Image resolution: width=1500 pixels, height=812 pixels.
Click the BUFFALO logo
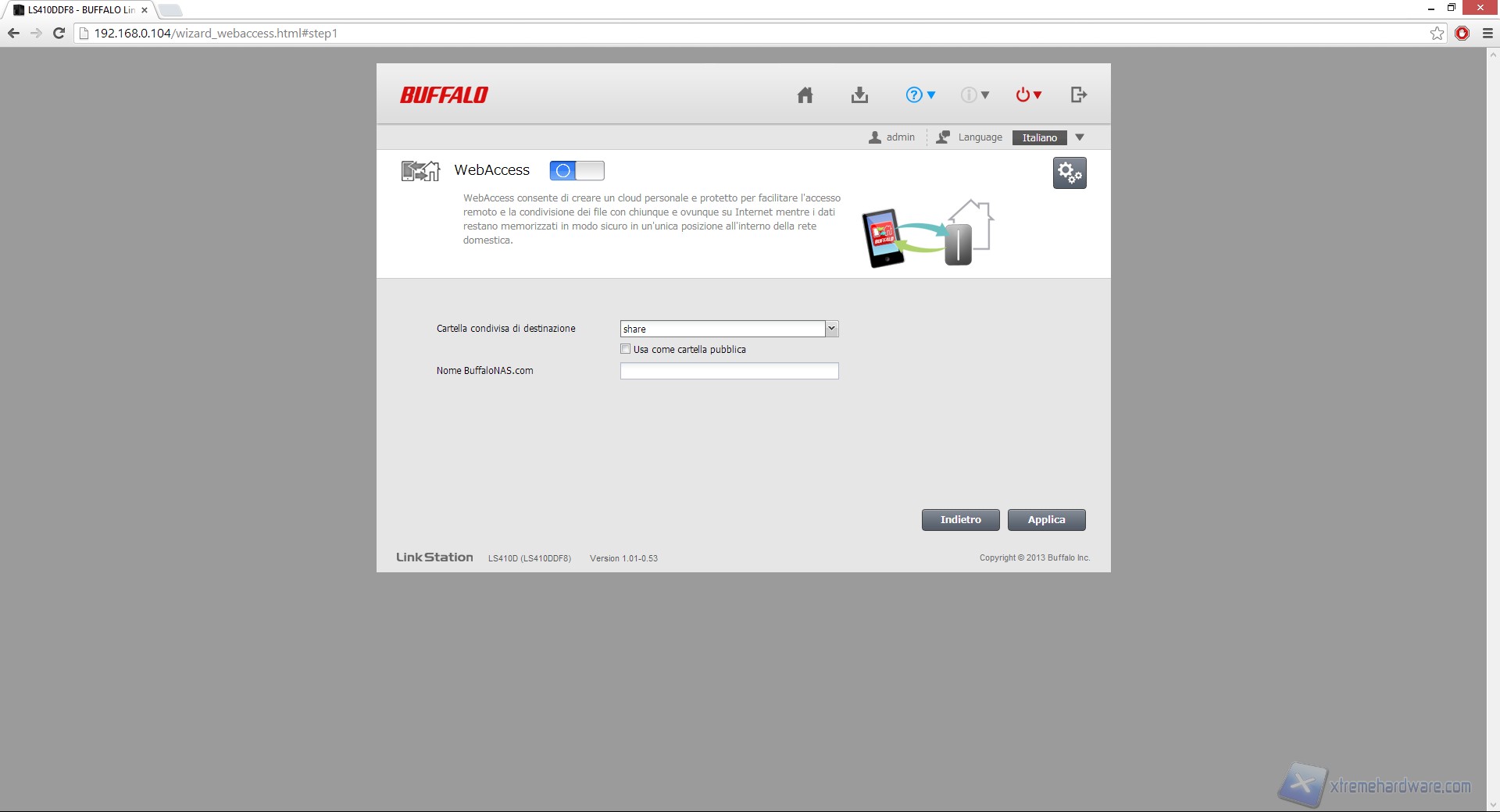pos(444,95)
